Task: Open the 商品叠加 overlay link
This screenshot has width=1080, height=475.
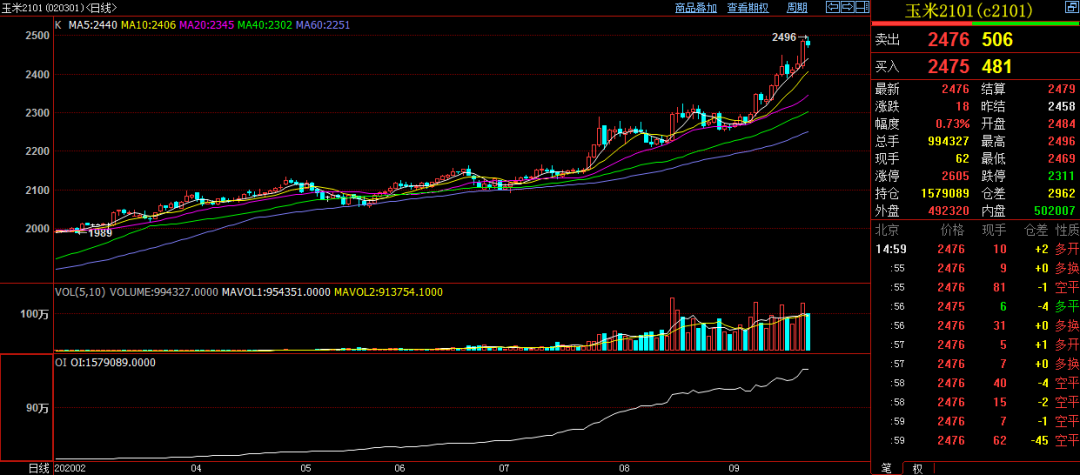Action: tap(696, 8)
